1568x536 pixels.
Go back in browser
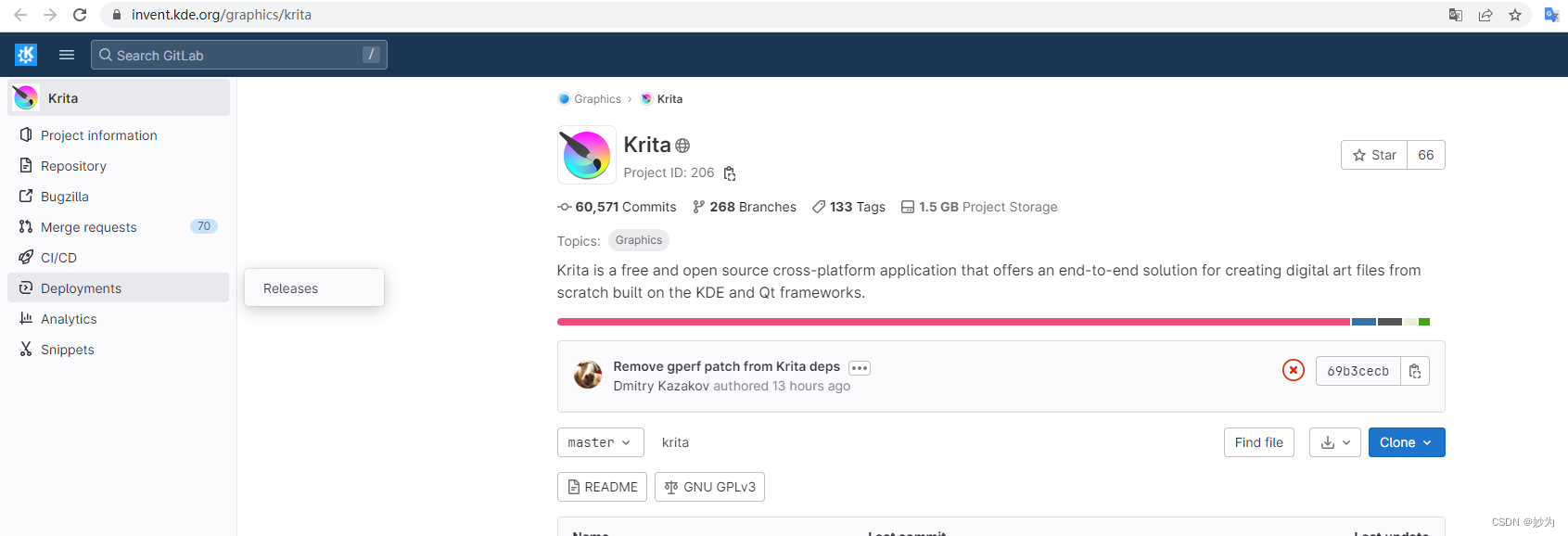click(x=20, y=15)
